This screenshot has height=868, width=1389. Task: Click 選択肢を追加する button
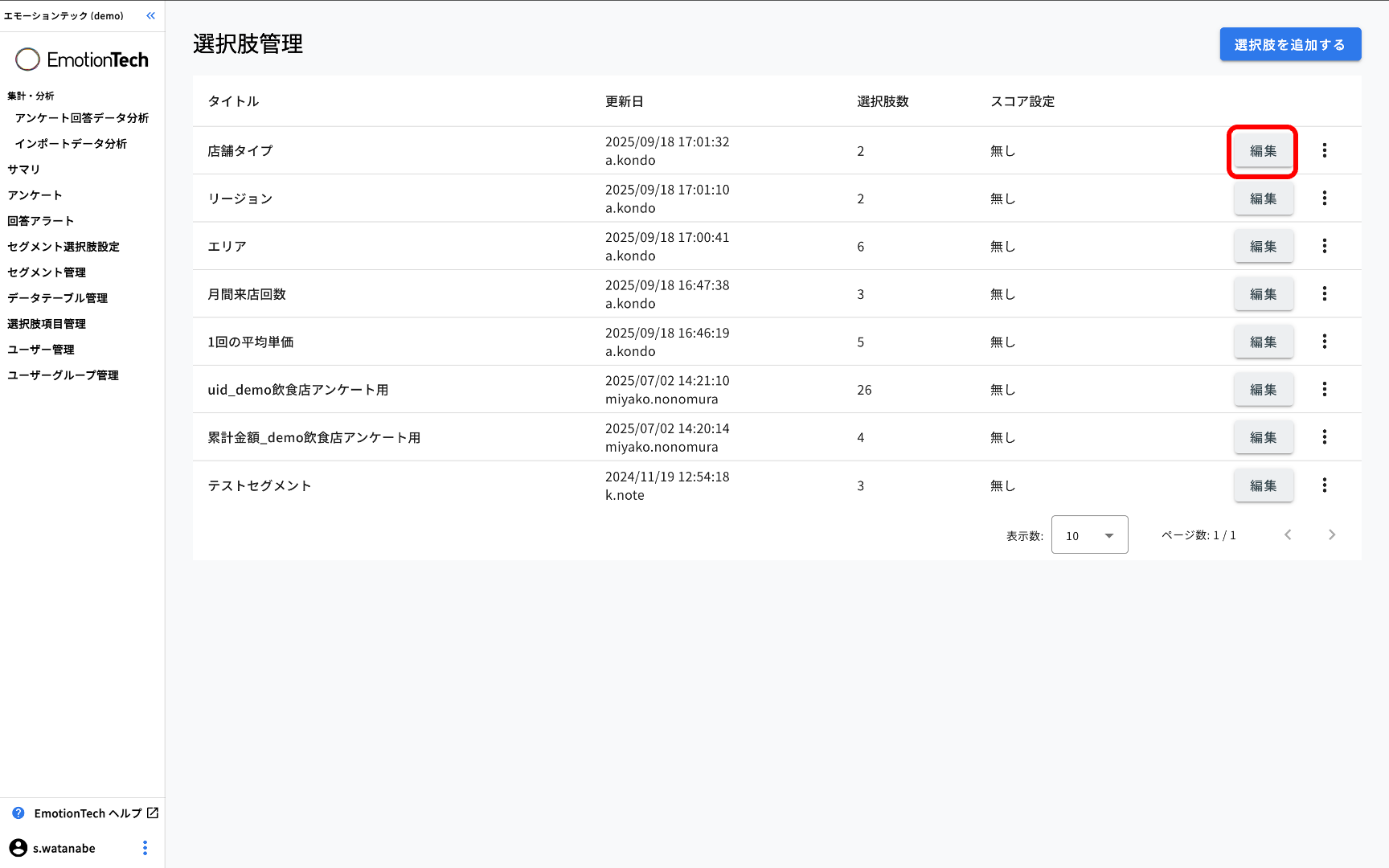pos(1289,45)
